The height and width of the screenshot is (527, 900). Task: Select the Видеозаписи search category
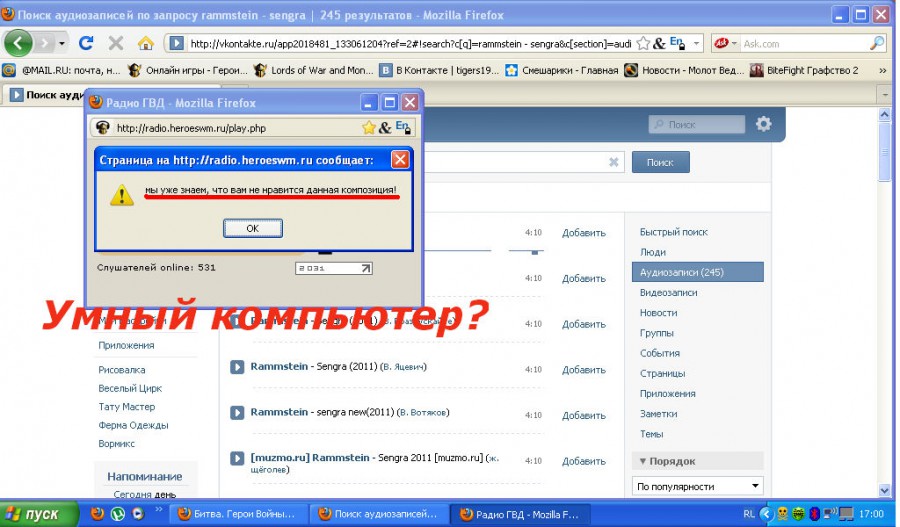pos(669,292)
